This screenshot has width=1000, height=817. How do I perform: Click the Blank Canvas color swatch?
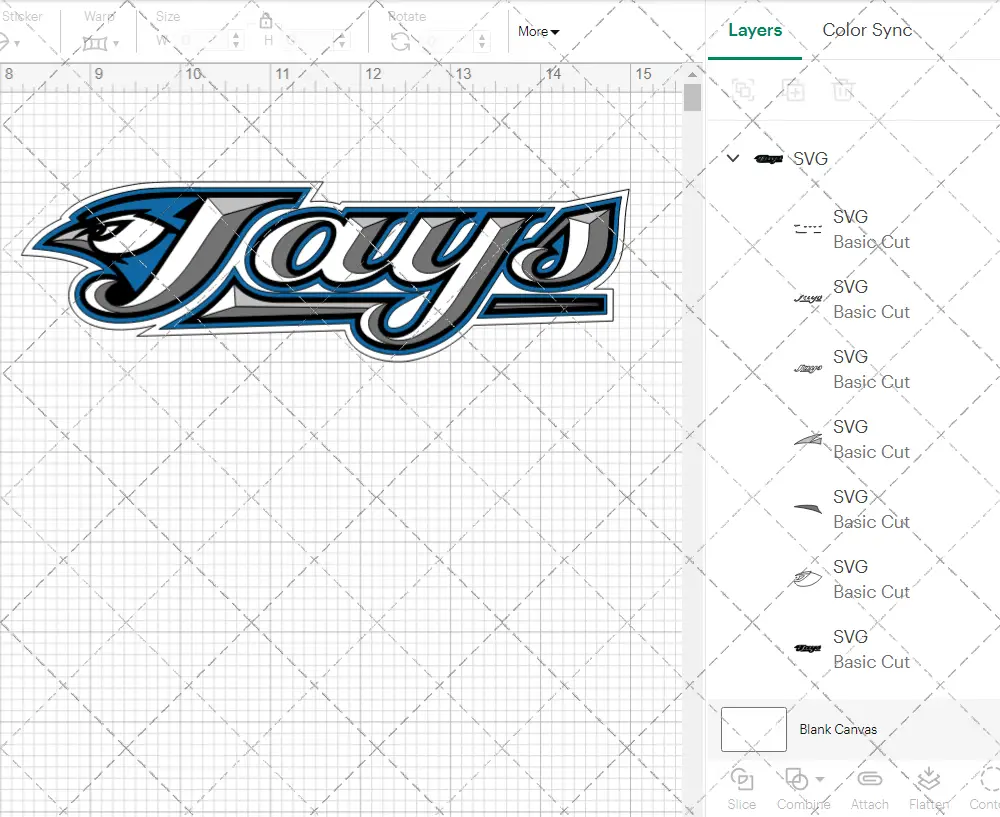point(754,729)
